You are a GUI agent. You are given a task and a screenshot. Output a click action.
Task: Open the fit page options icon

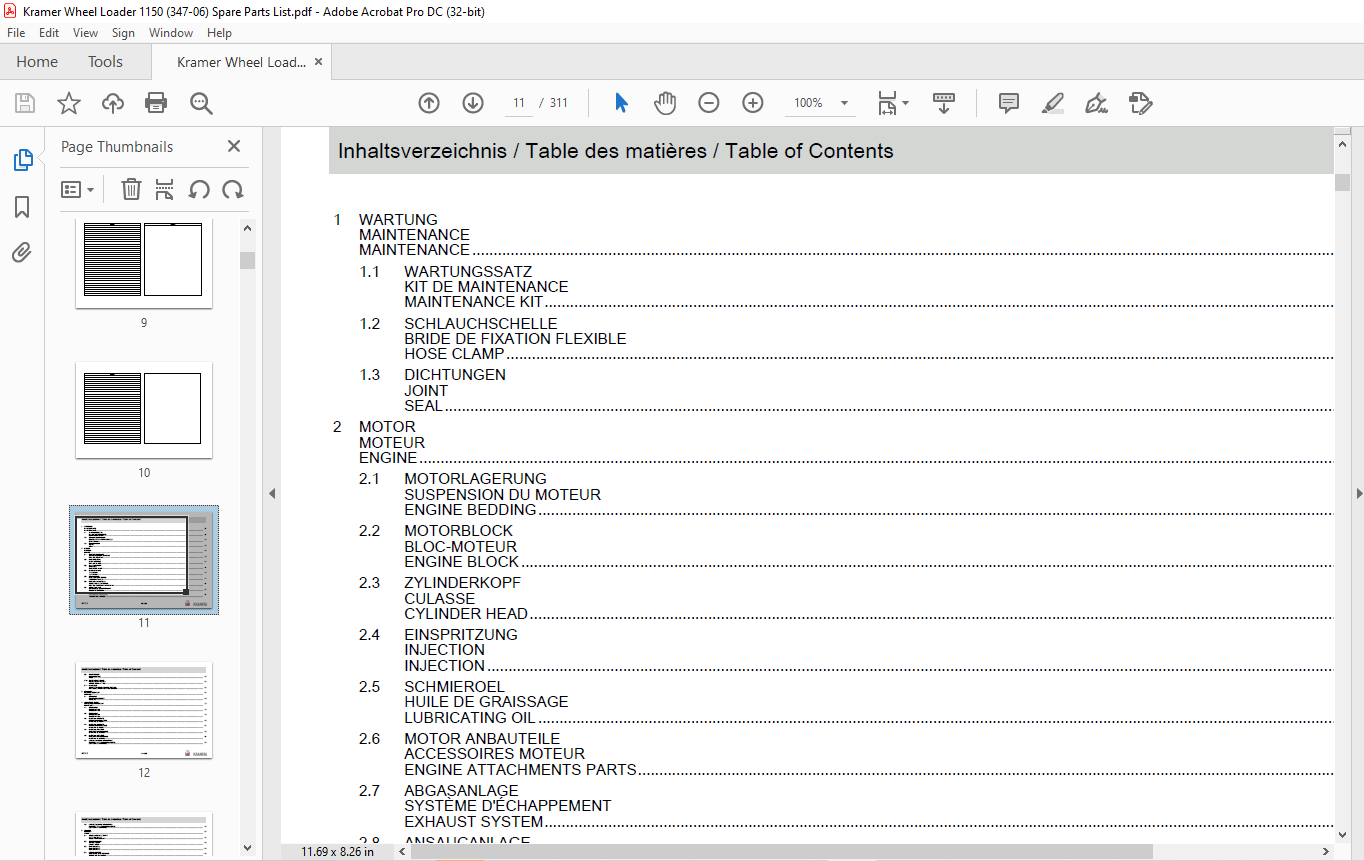tap(887, 103)
